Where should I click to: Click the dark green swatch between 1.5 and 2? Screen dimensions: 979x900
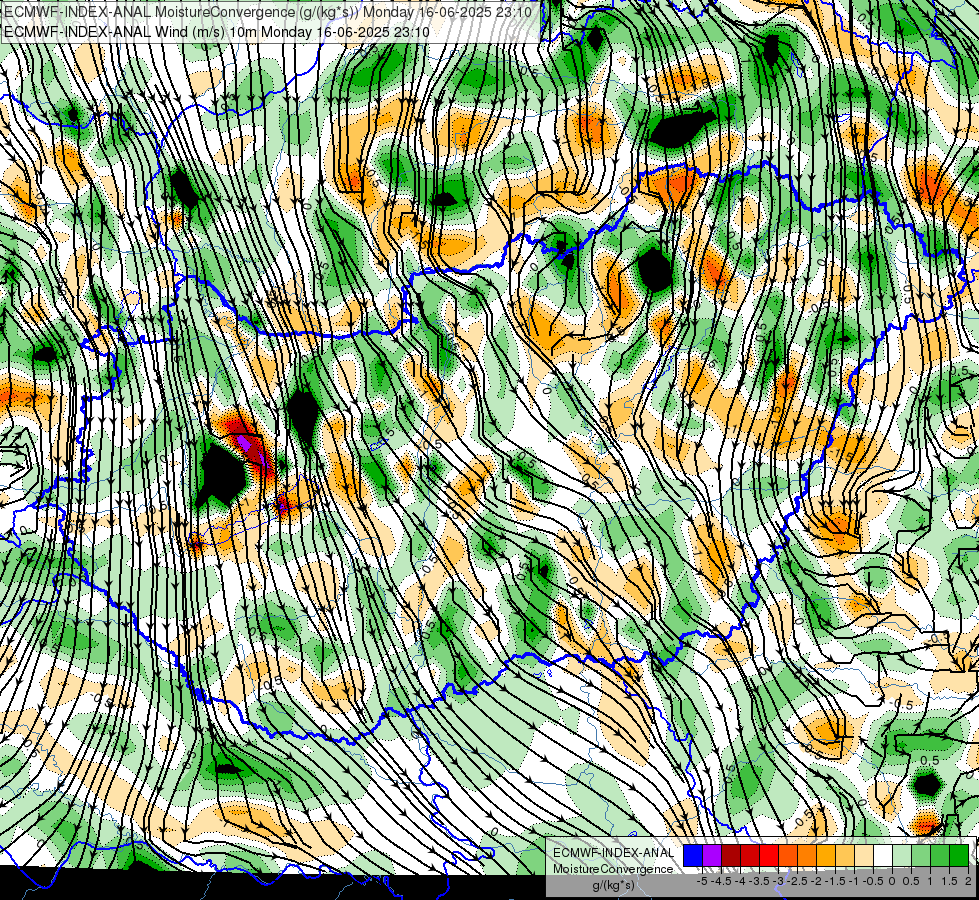tap(959, 856)
